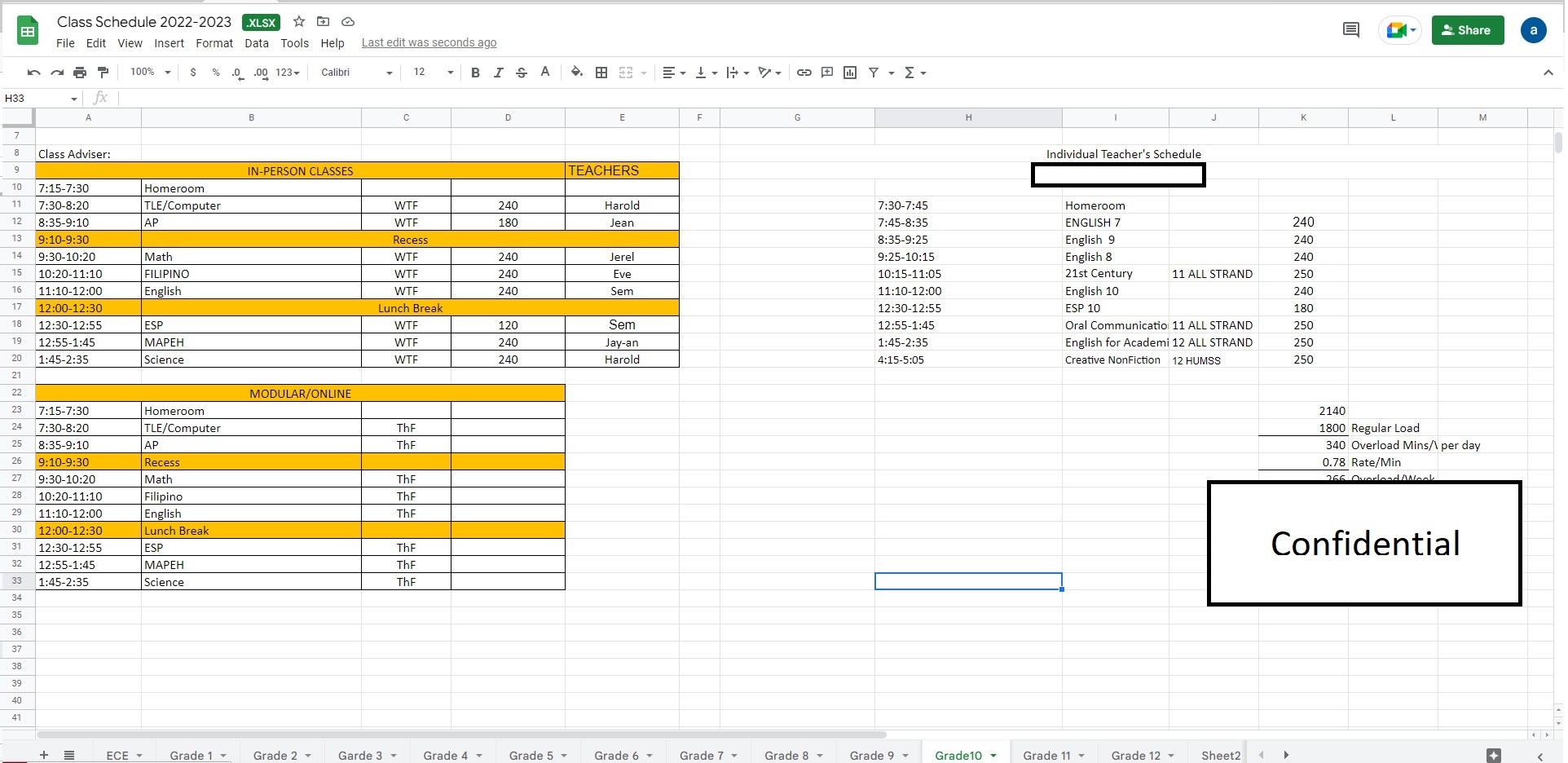
Task: Open the Calibri font family dropdown
Action: pos(357,73)
